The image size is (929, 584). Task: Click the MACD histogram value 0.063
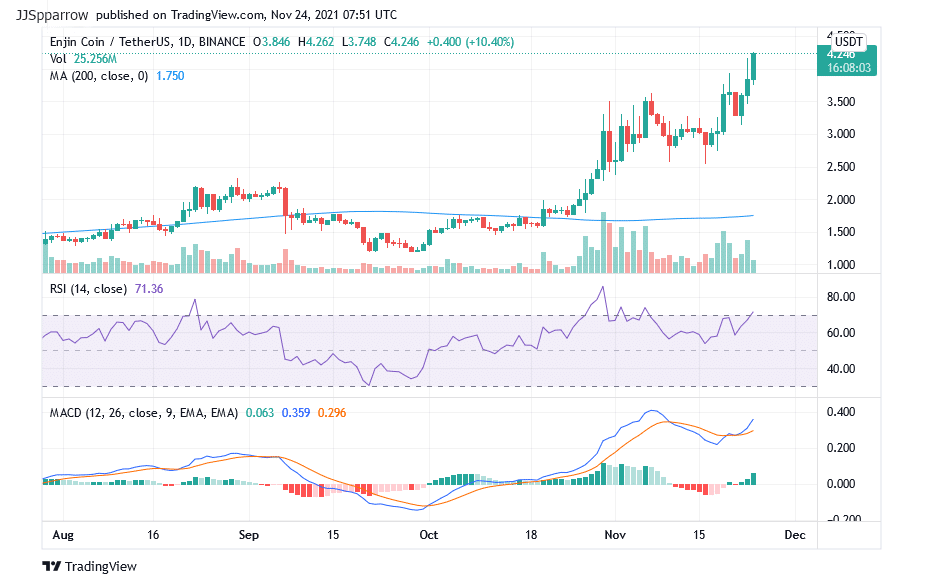point(260,413)
